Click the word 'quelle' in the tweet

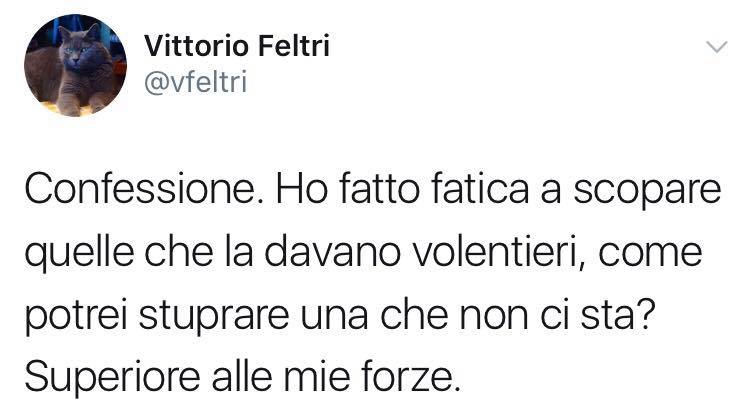[79, 255]
